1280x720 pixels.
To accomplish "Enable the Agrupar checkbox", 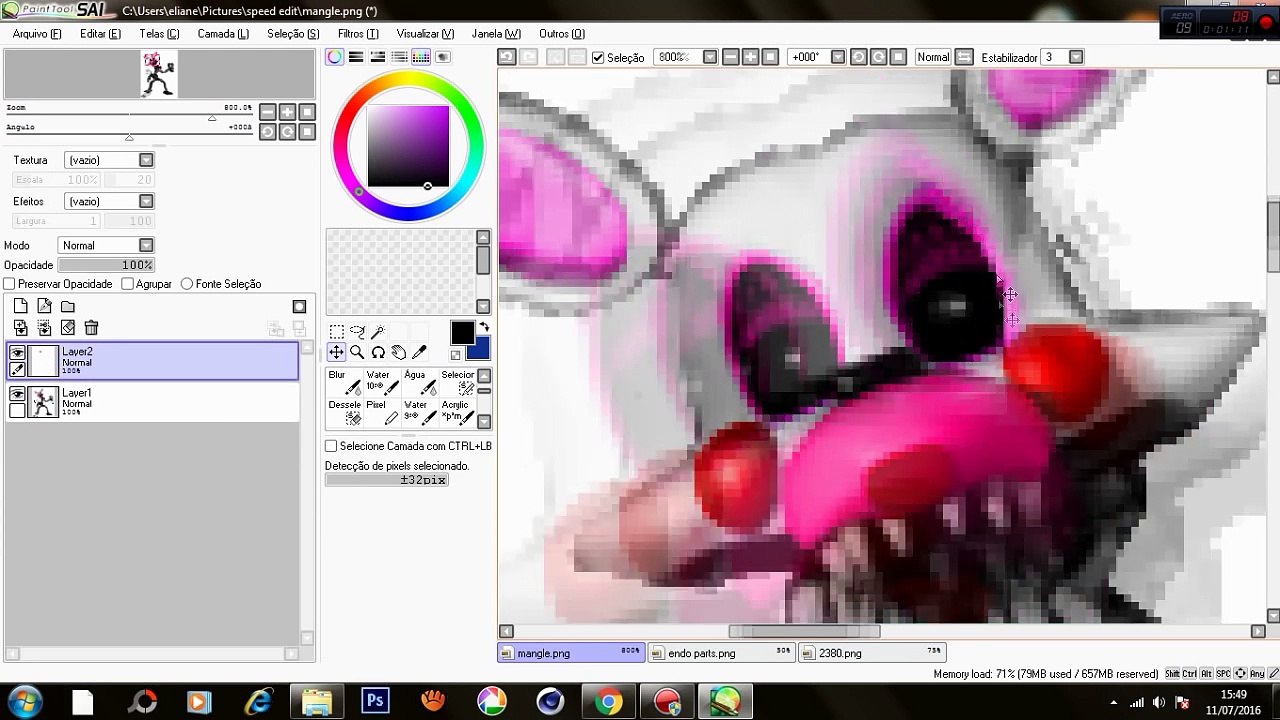I will [127, 284].
